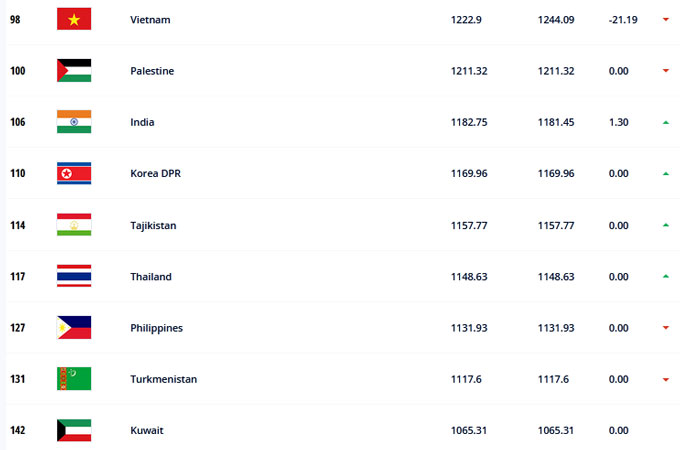680x450 pixels.
Task: Click the Palestine flag icon
Action: click(74, 70)
